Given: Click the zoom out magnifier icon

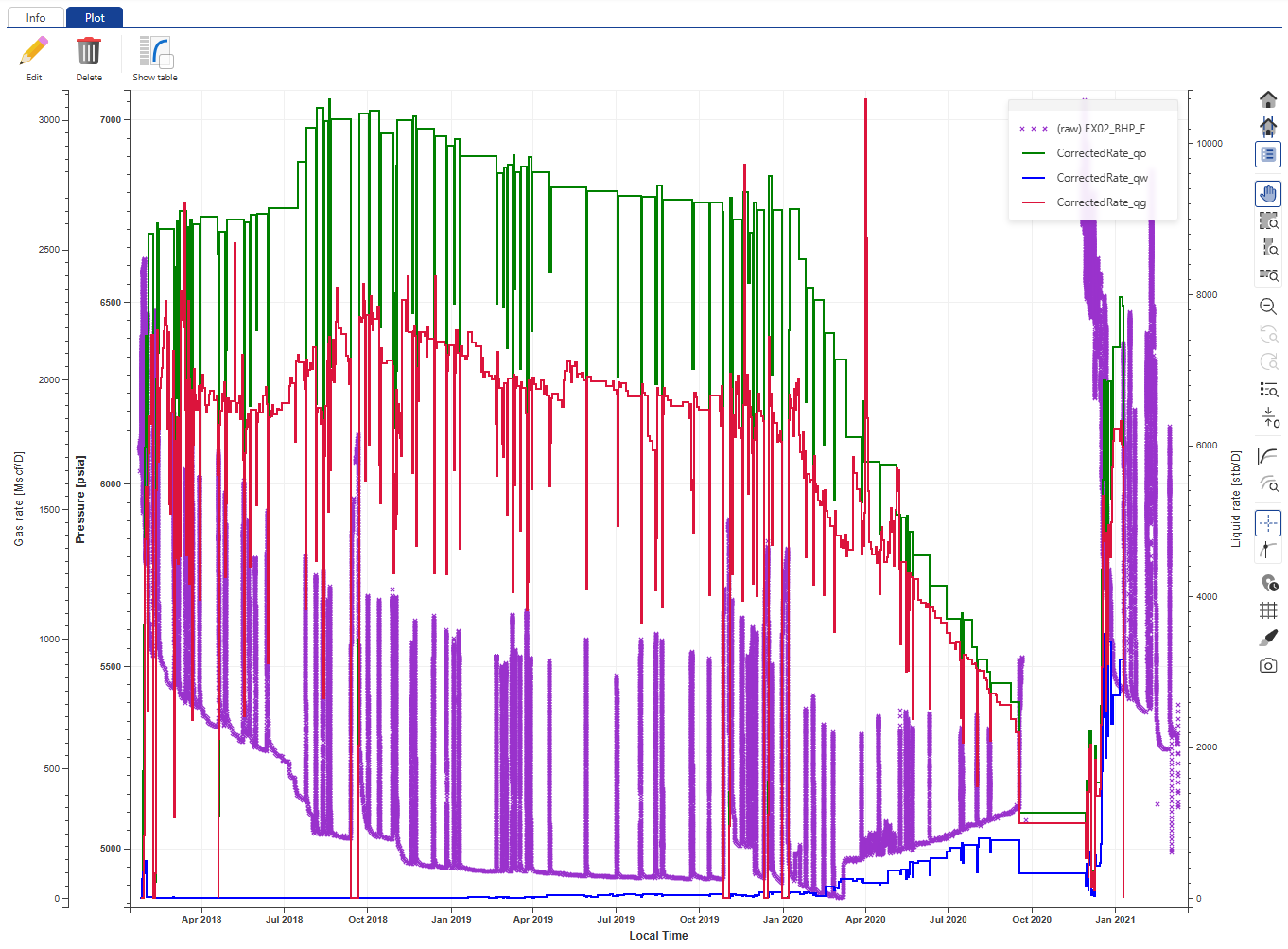Looking at the screenshot, I should coord(1268,307).
